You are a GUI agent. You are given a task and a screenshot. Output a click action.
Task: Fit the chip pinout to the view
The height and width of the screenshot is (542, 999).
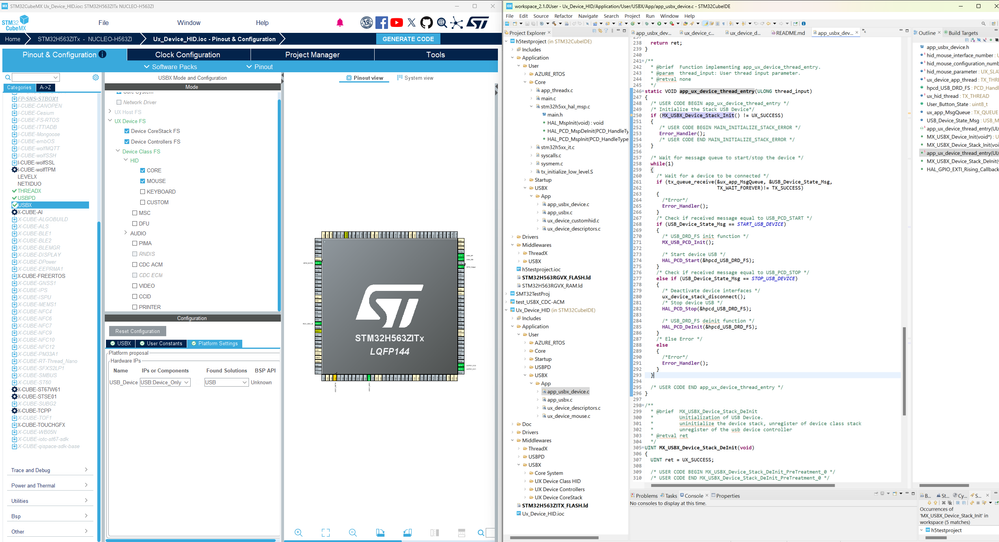tap(326, 532)
